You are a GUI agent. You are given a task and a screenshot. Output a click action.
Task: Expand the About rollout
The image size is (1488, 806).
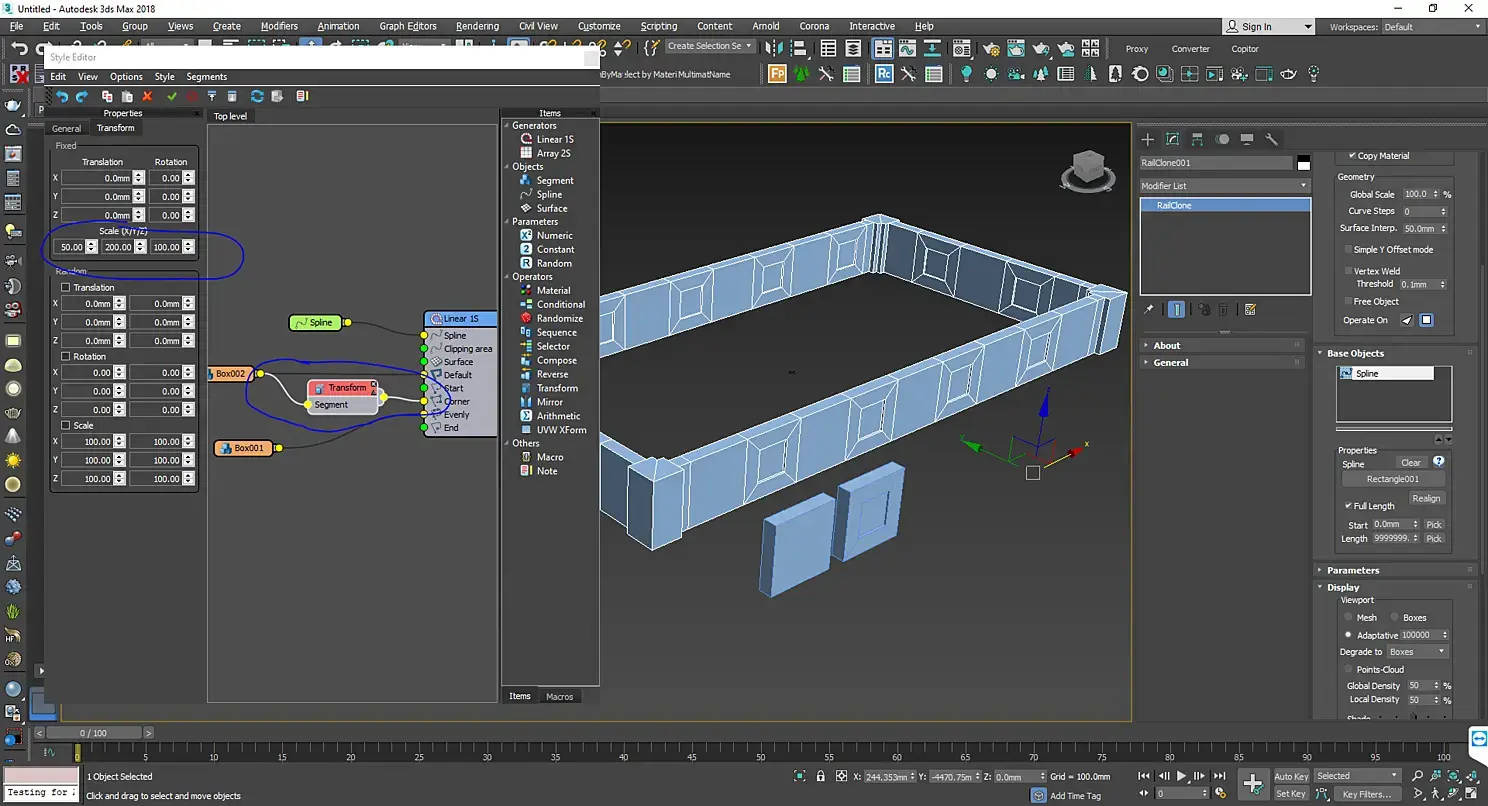(x=1166, y=345)
